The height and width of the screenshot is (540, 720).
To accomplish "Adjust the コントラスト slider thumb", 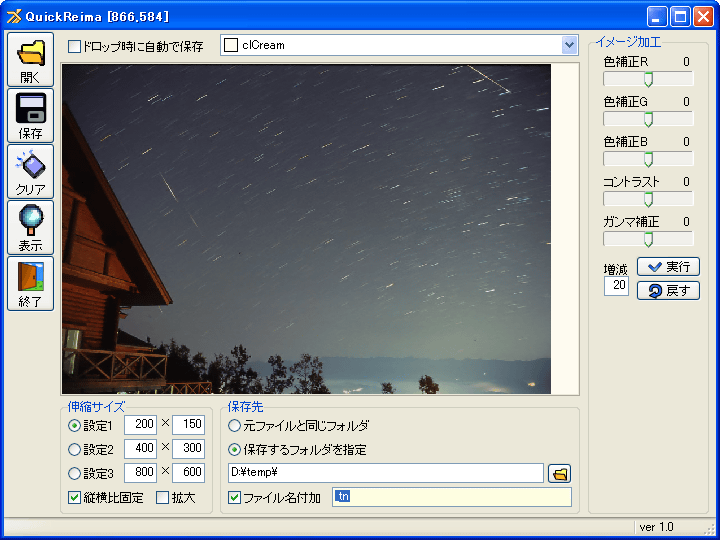I will tap(648, 199).
